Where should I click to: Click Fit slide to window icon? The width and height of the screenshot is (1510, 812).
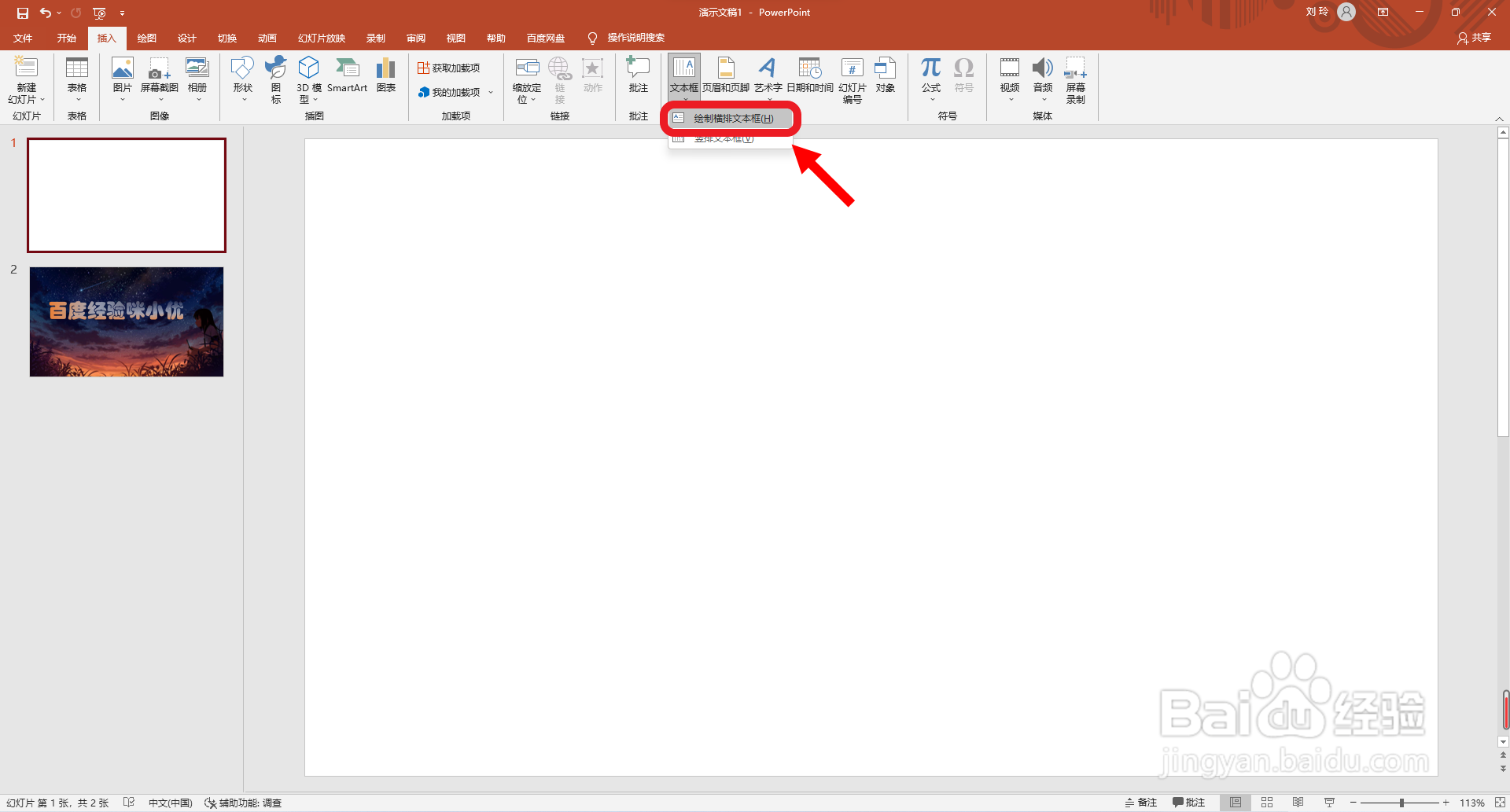tap(1500, 803)
